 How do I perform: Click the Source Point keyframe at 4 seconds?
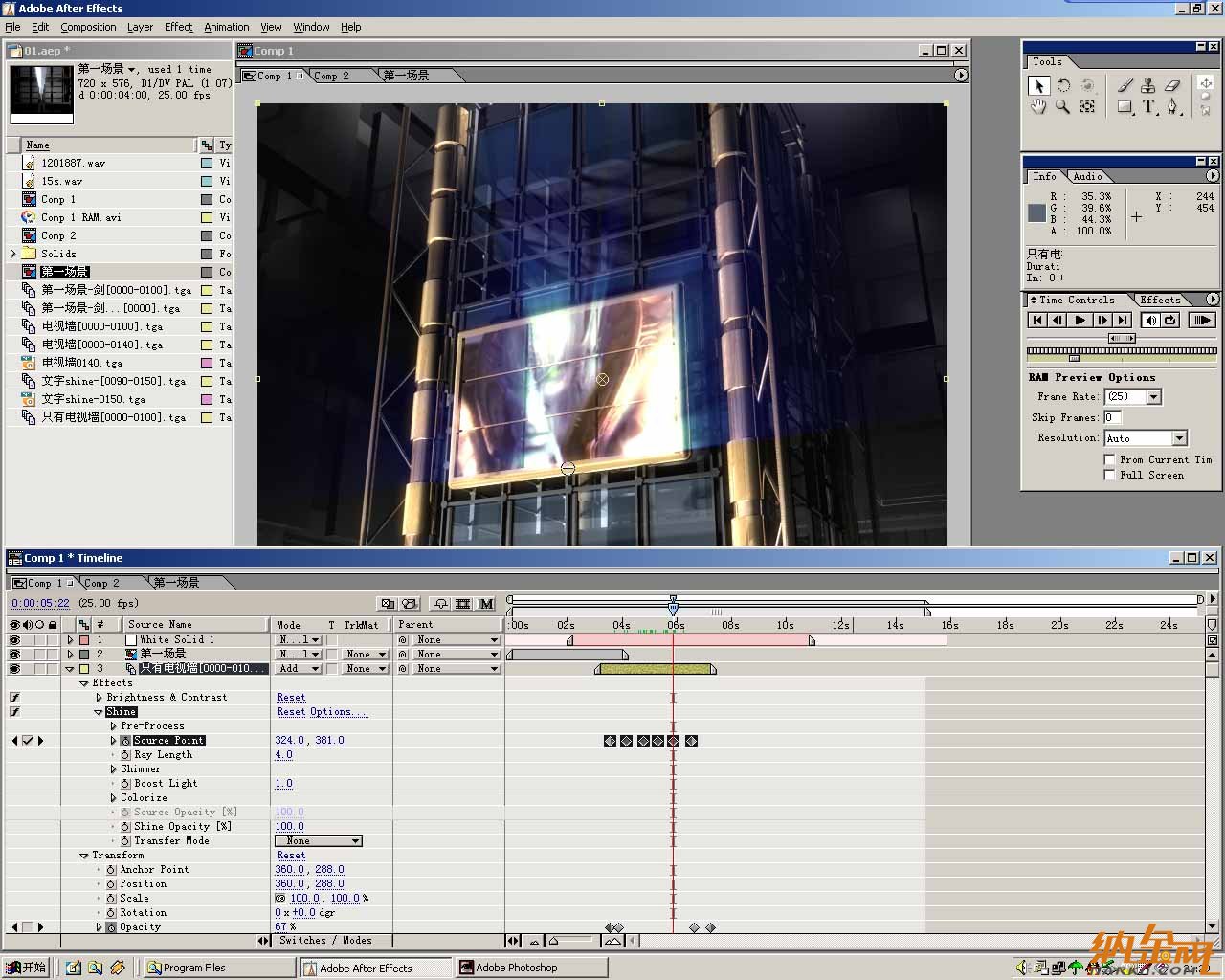[x=626, y=741]
